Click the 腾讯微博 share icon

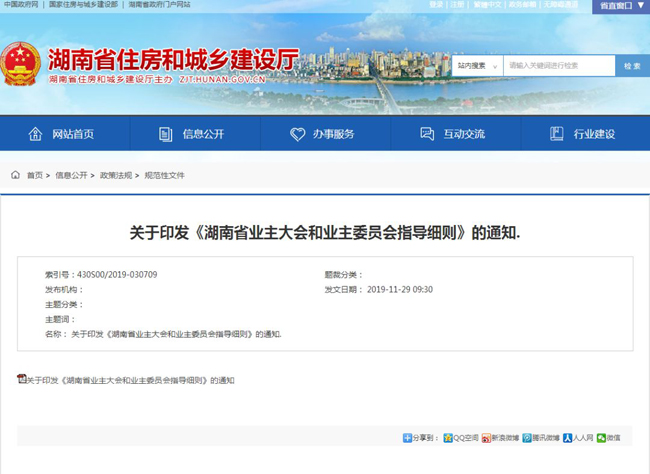tap(526, 438)
